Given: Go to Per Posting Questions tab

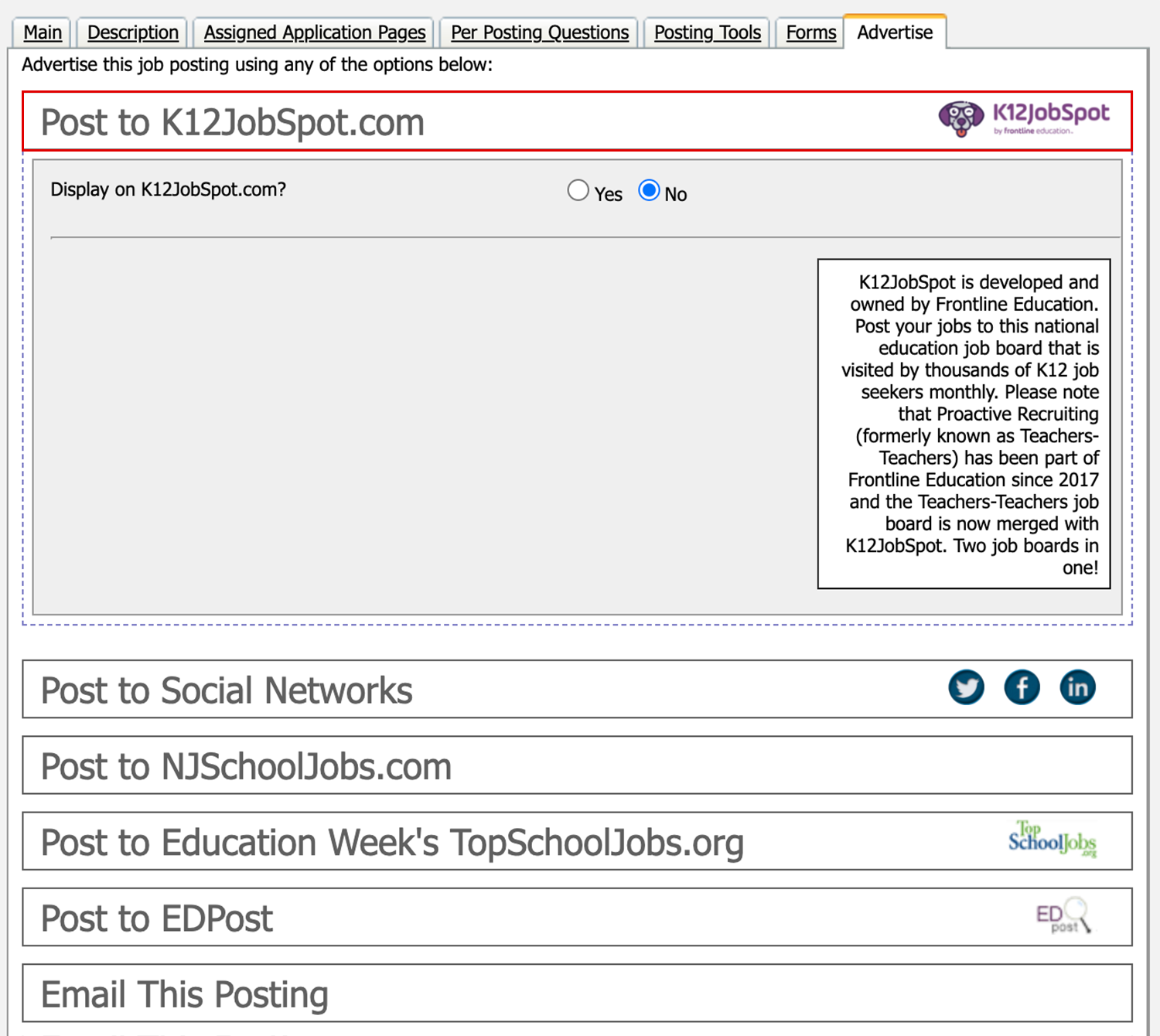Looking at the screenshot, I should [540, 32].
